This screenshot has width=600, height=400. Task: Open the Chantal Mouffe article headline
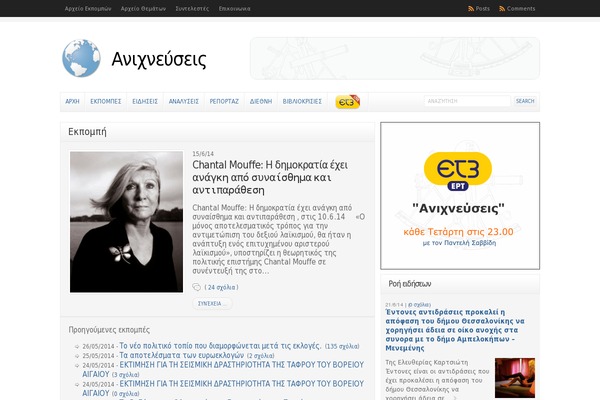coord(270,177)
